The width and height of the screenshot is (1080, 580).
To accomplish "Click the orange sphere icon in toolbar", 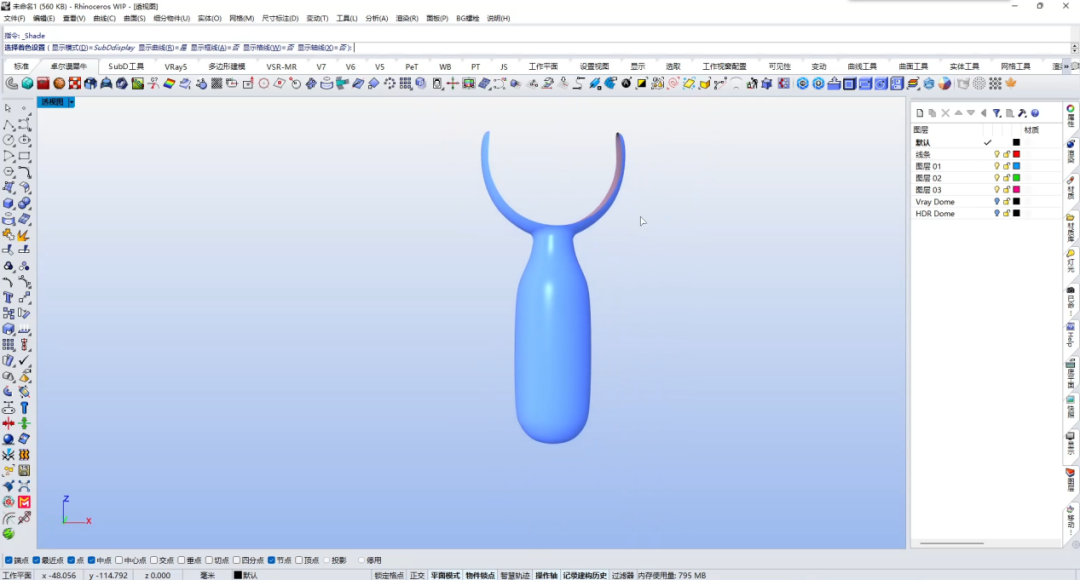I will click(x=59, y=83).
